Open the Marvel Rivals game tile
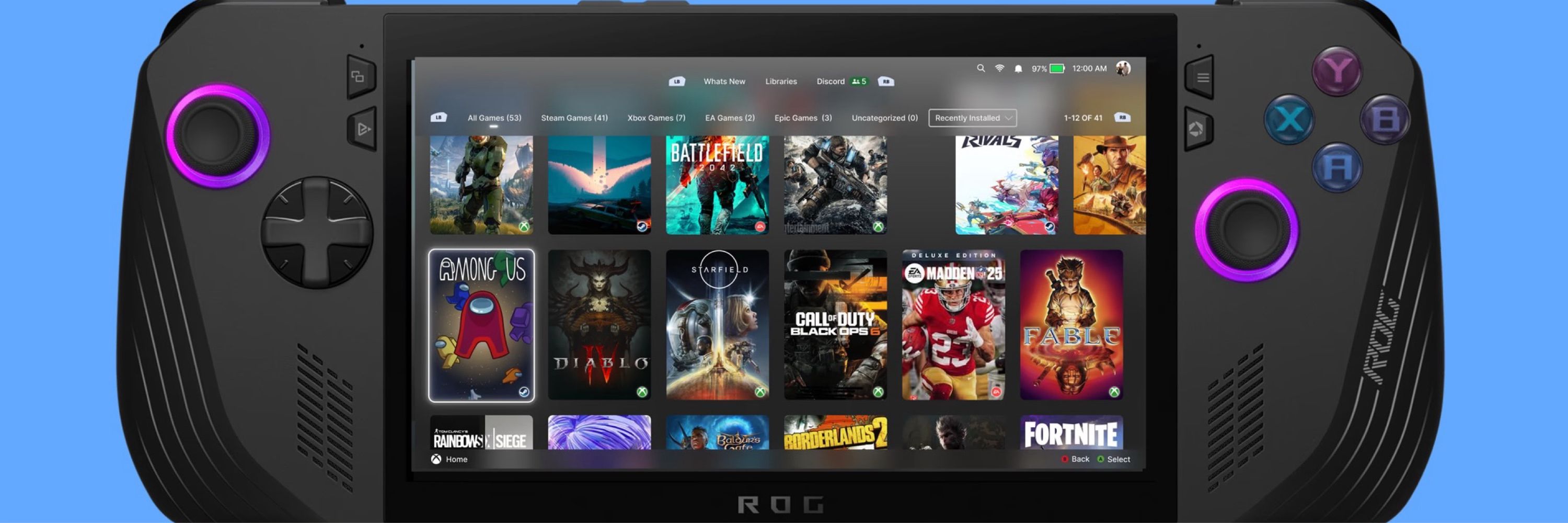Screen dimensions: 1568x523 pyautogui.click(x=1007, y=185)
